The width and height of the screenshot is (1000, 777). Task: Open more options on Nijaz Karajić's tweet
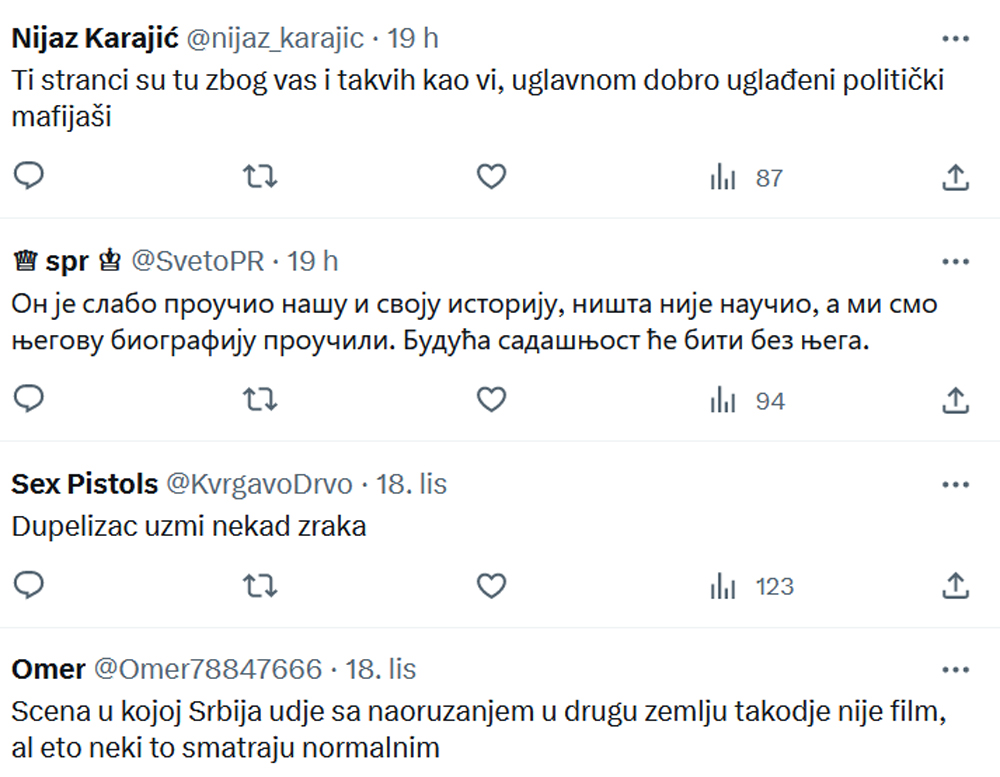(x=955, y=39)
